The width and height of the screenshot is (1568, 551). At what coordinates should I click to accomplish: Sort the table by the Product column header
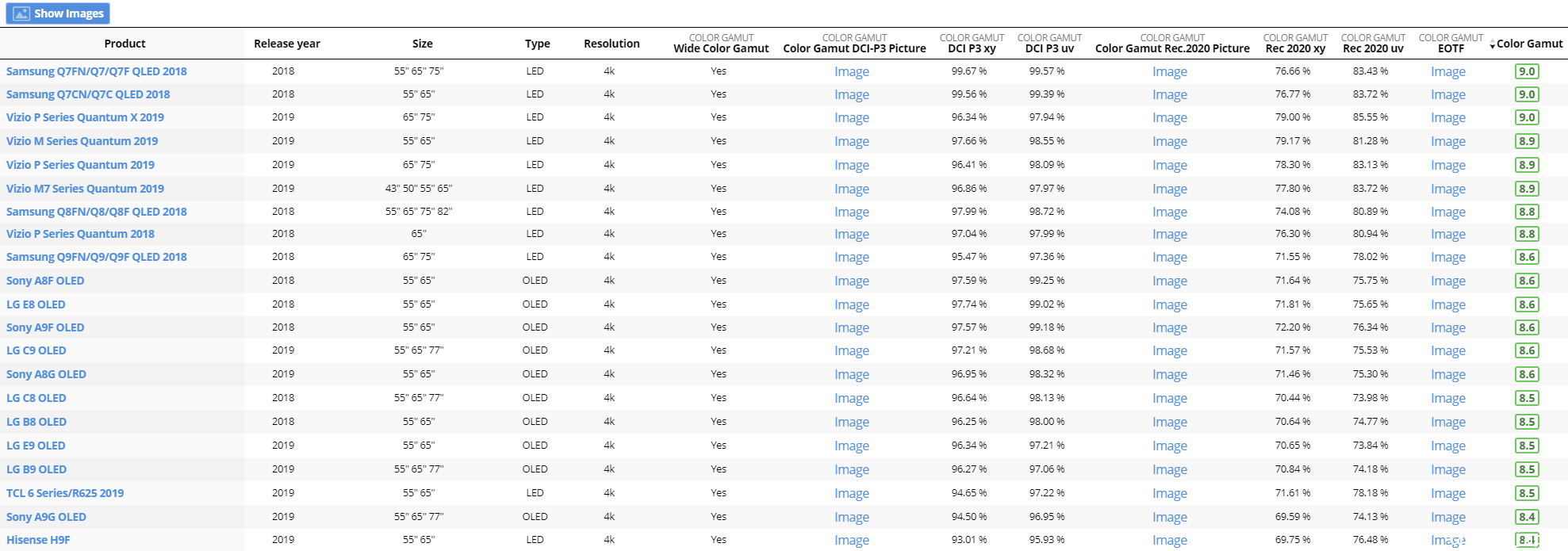(125, 44)
